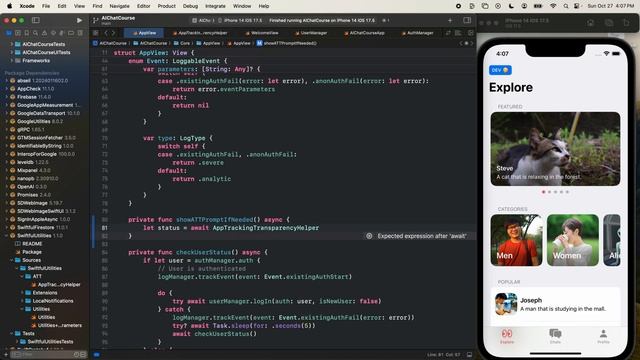Screen dimensions: 640x360
Task: Switch to the AuthManager tab
Action: pos(417,33)
